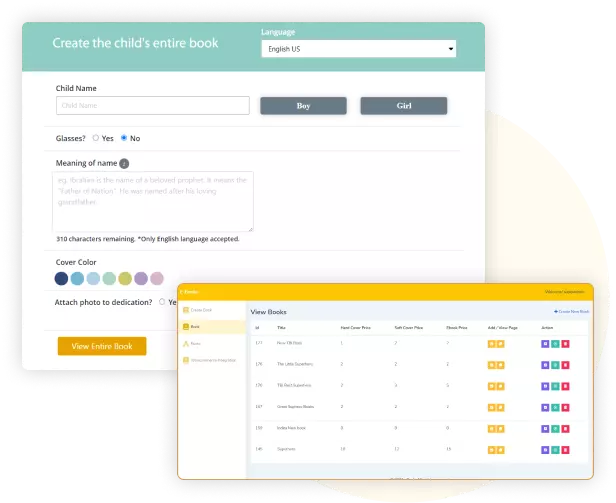616x503 pixels.
Task: Click second orange page icon for Index New book
Action: point(500,429)
